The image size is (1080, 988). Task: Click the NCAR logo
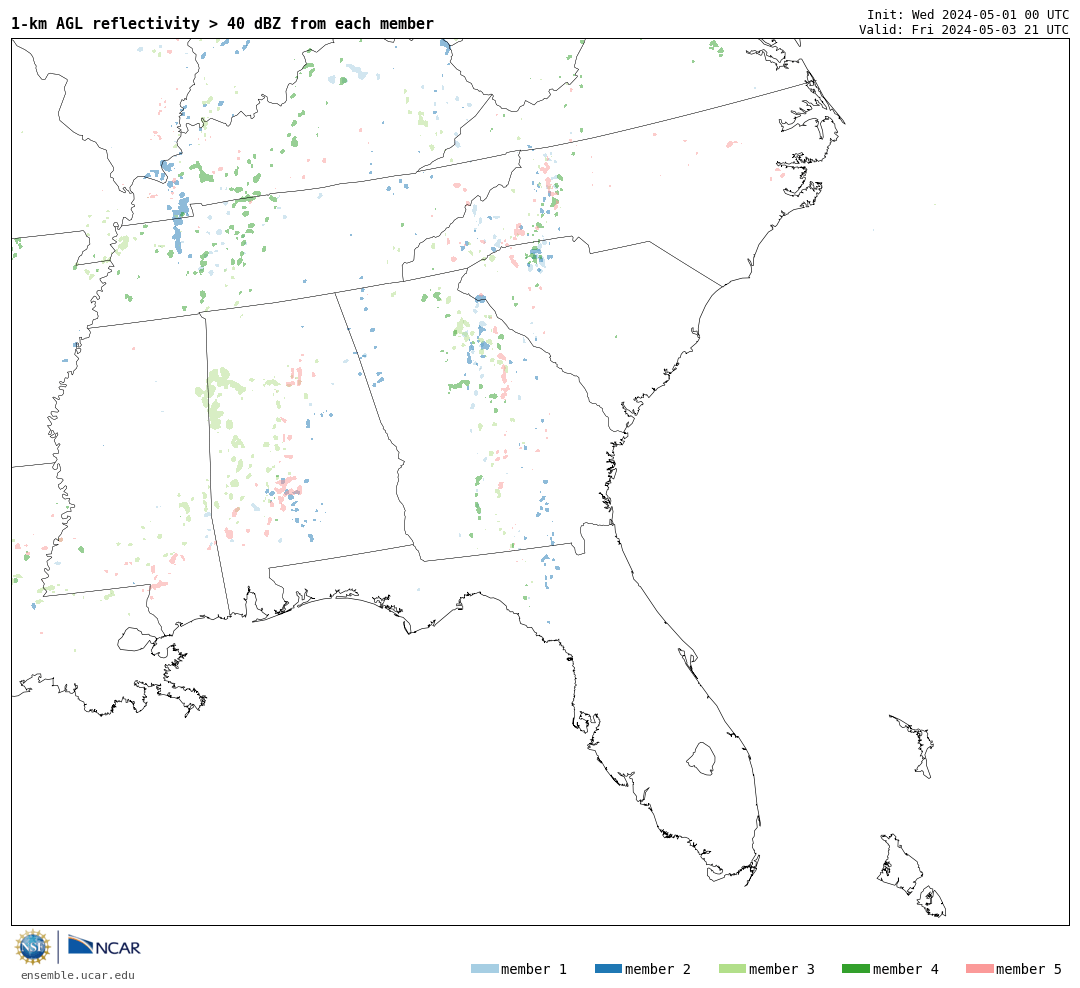point(104,946)
